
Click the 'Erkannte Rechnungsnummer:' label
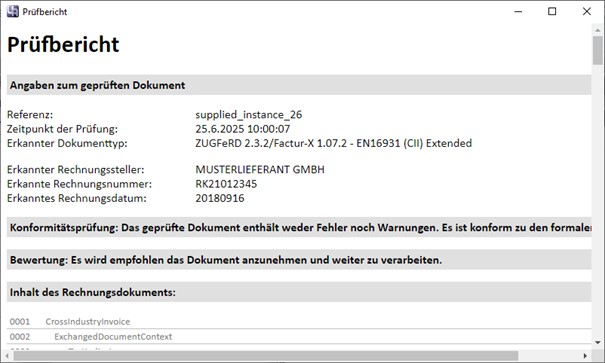click(79, 184)
